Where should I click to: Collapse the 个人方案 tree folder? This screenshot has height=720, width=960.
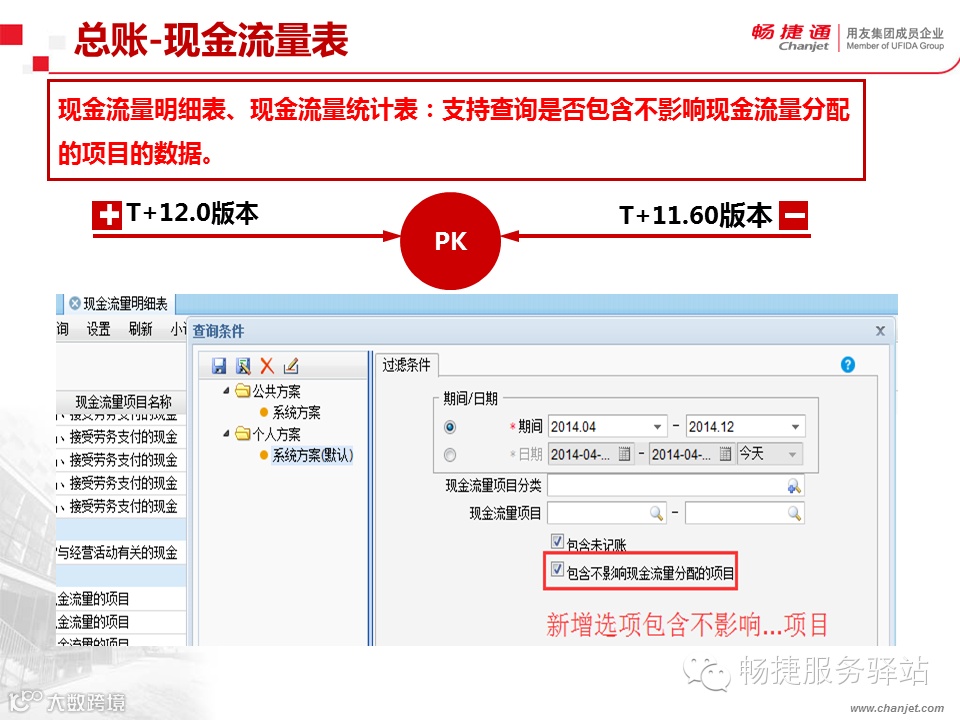227,433
